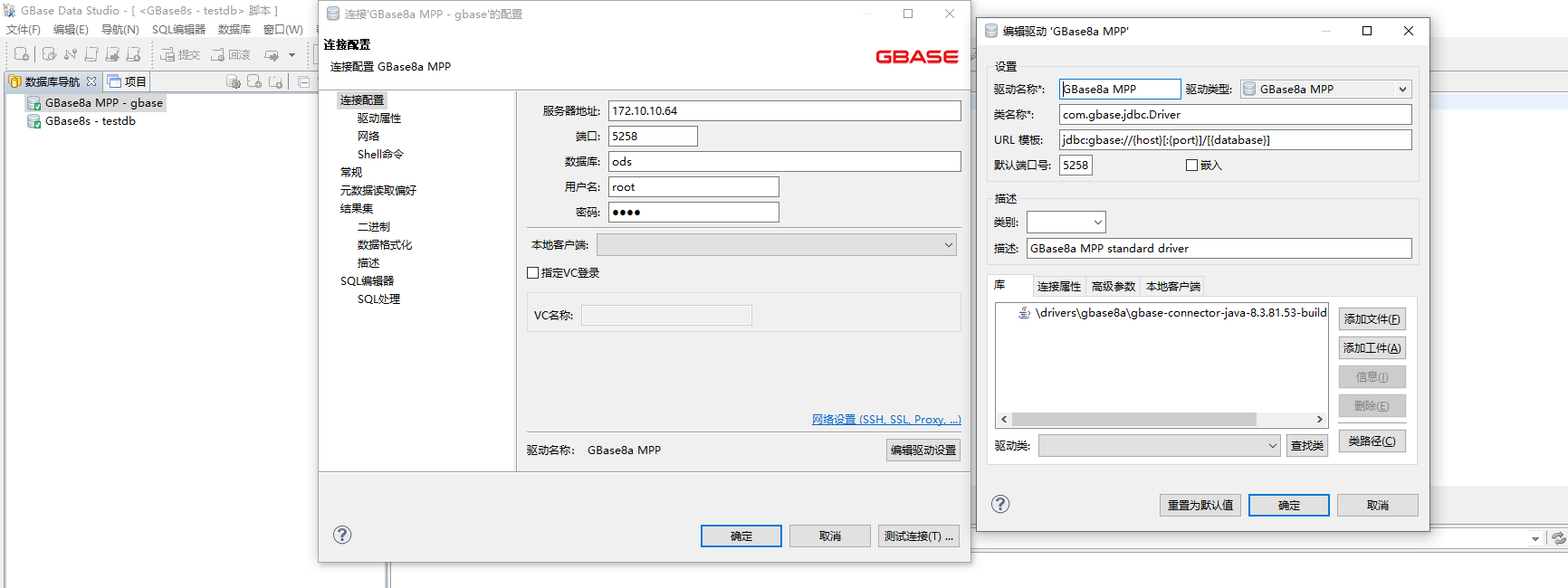Switch to the 高级参数 tab
The height and width of the screenshot is (588, 1568).
pyautogui.click(x=1114, y=287)
